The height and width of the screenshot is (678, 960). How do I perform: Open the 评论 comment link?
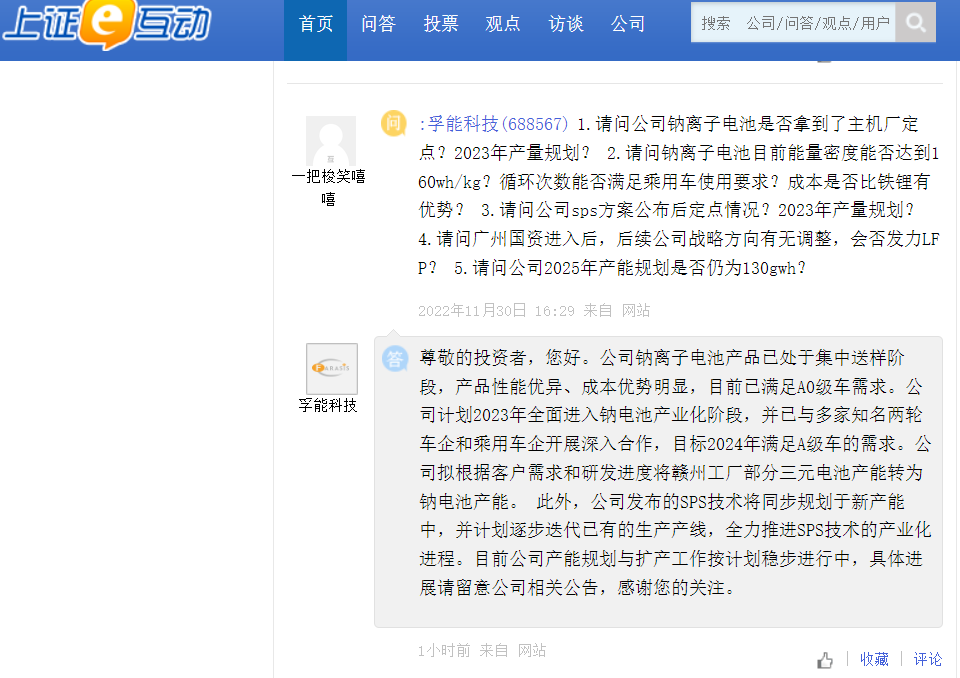click(927, 659)
